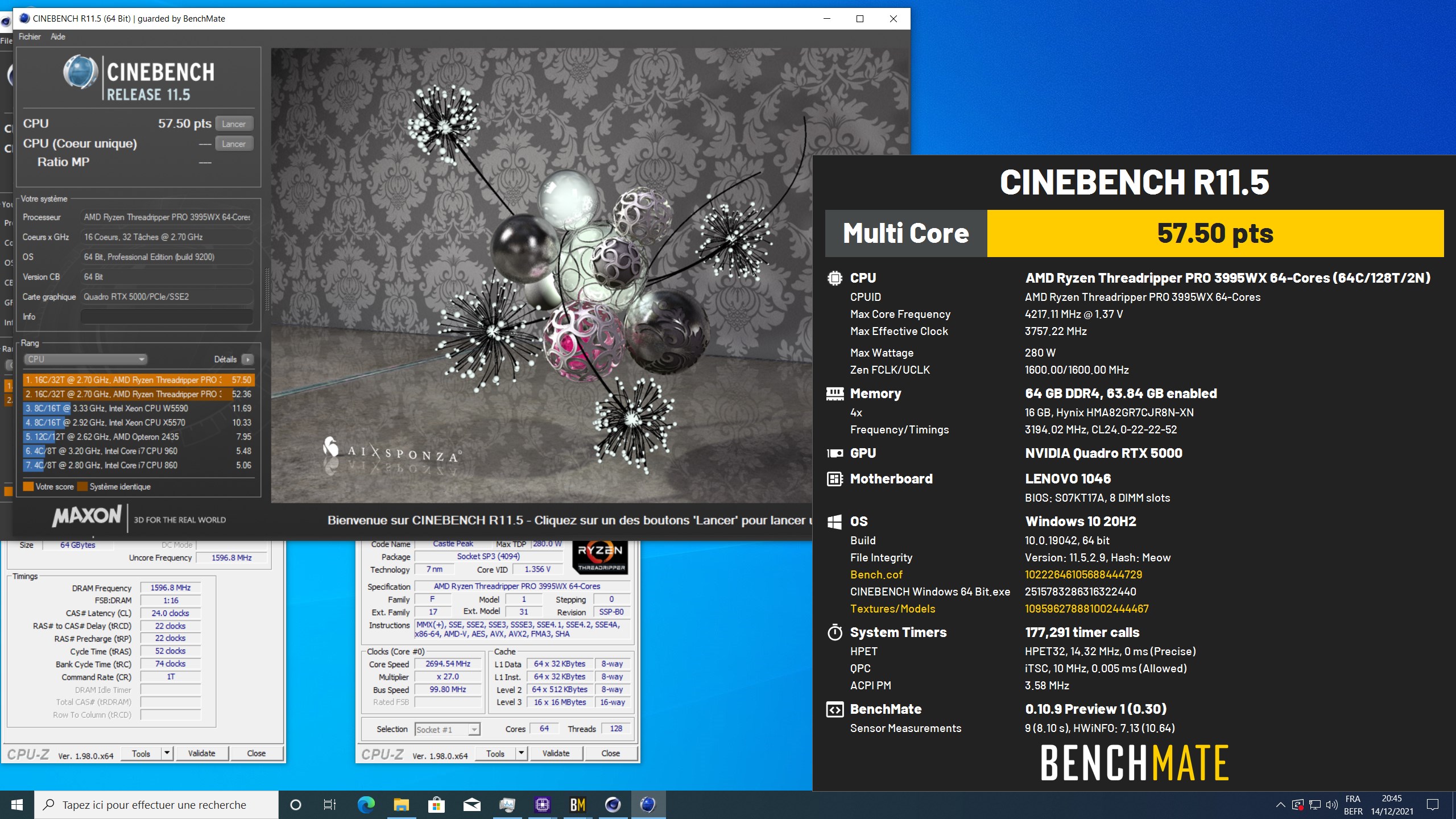Open Task View on the taskbar

coord(330,805)
